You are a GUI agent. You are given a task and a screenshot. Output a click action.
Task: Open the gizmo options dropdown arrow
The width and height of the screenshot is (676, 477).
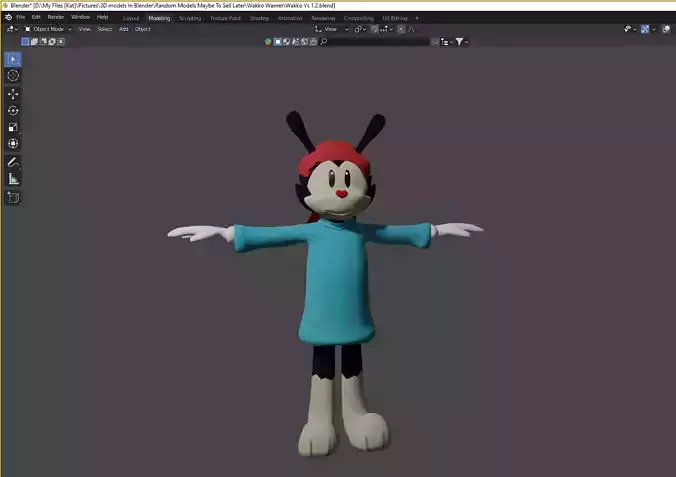(x=654, y=29)
